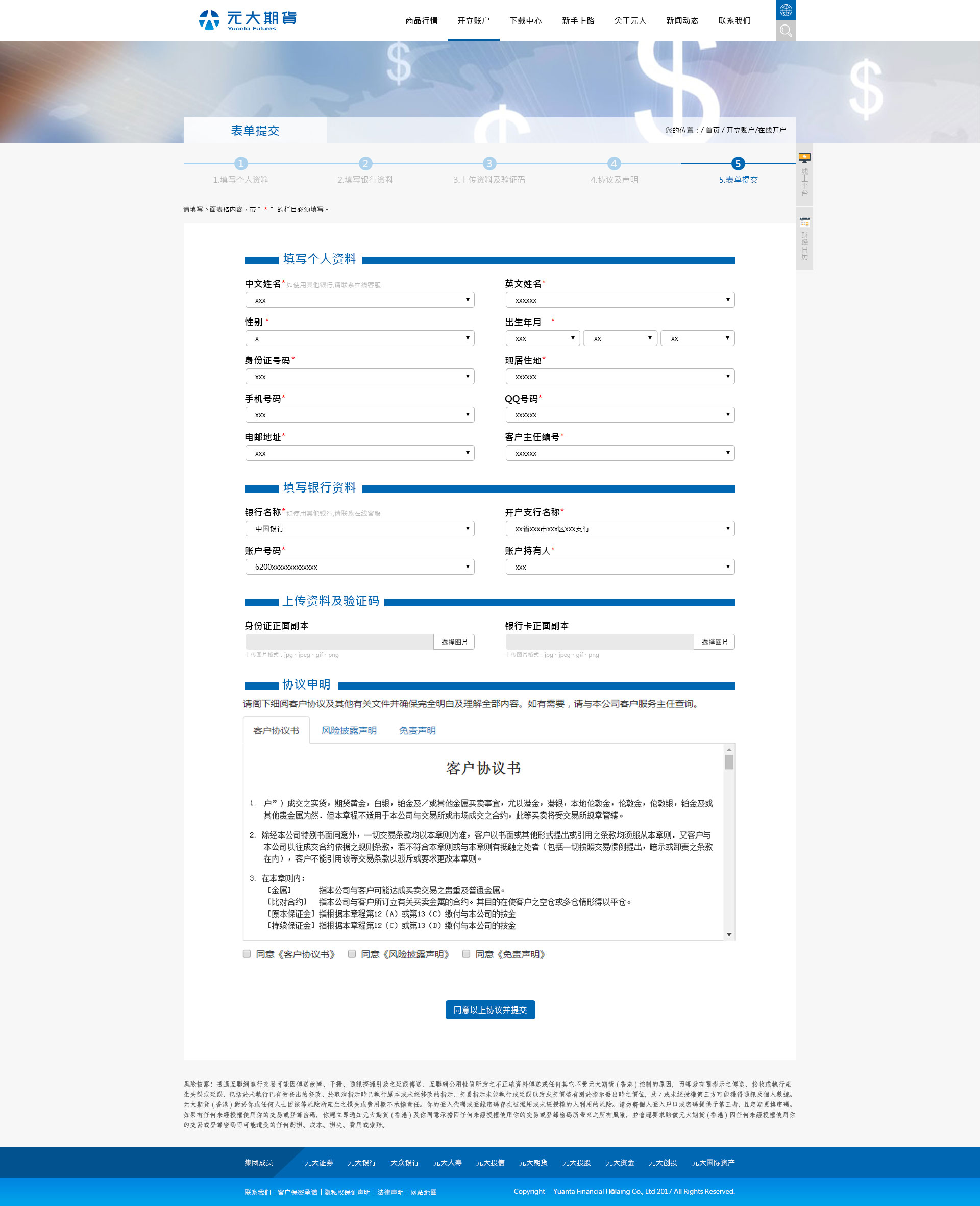Click step 1 circle in progress bar

pyautogui.click(x=240, y=164)
